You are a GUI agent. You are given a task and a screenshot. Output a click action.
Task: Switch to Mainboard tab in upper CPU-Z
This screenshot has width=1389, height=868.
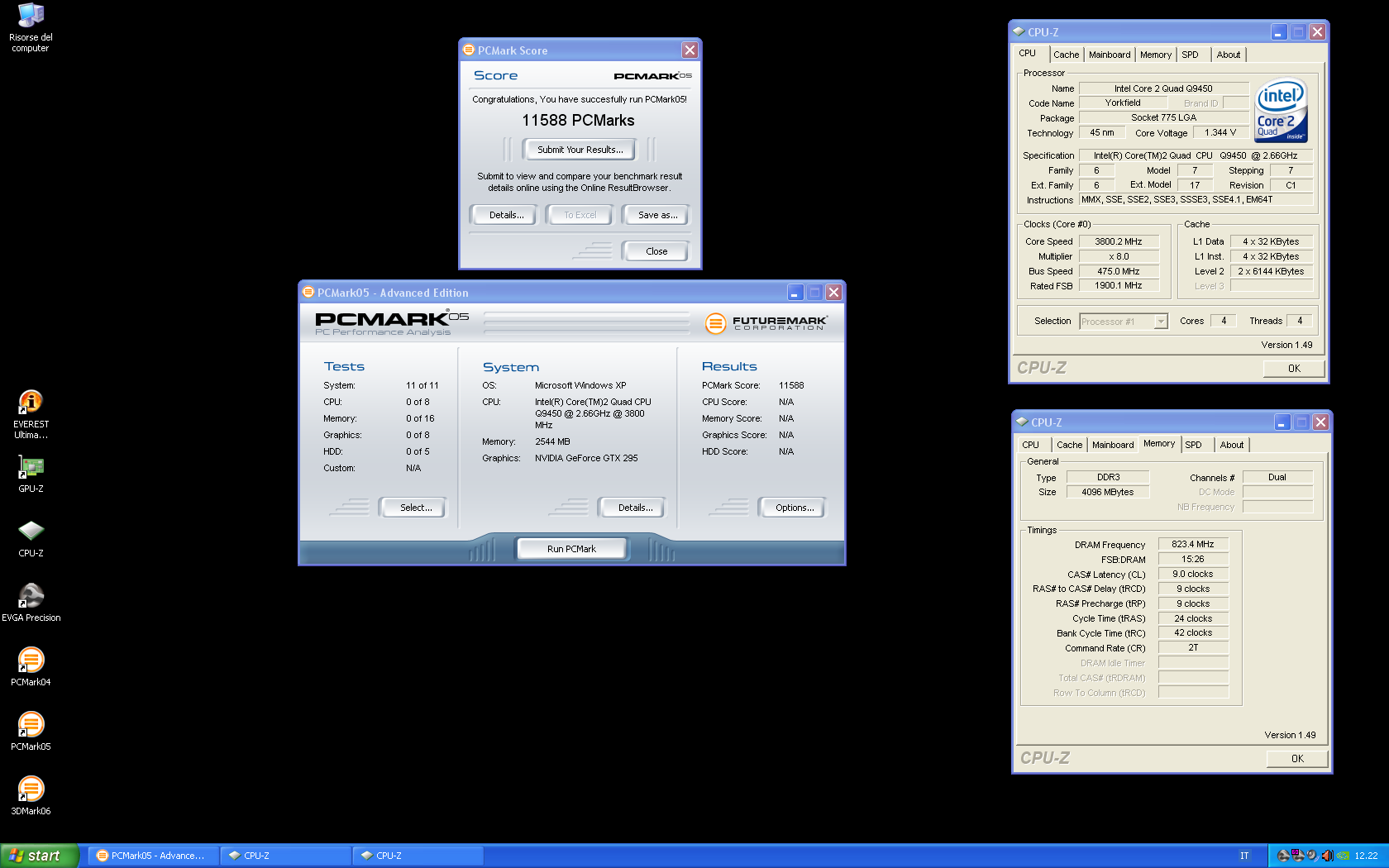click(x=1109, y=55)
